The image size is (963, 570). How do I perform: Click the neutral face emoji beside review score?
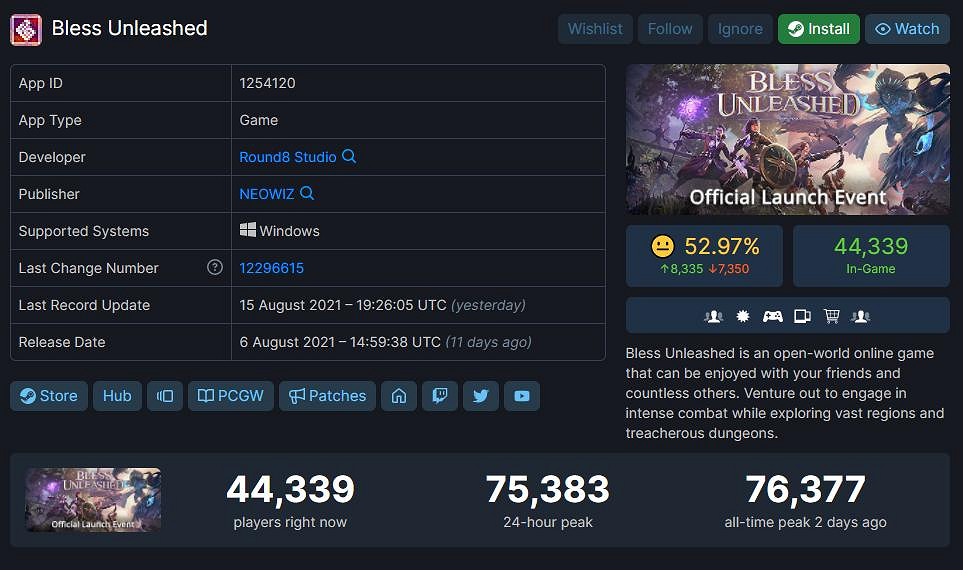coord(663,246)
